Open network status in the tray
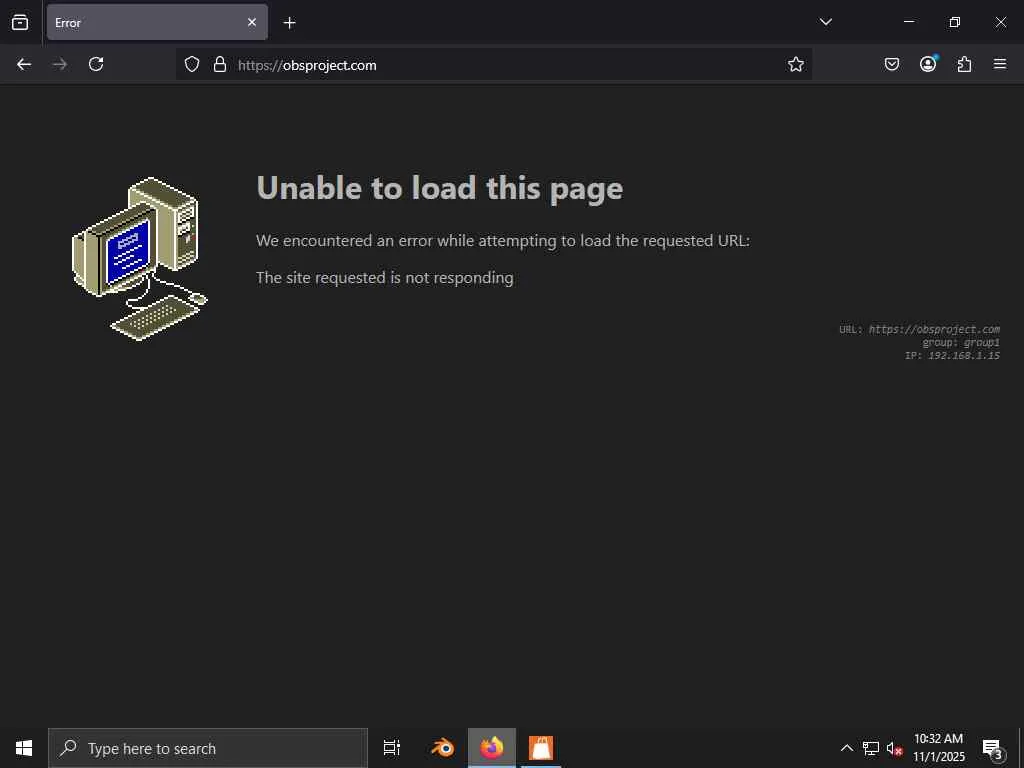 point(871,748)
